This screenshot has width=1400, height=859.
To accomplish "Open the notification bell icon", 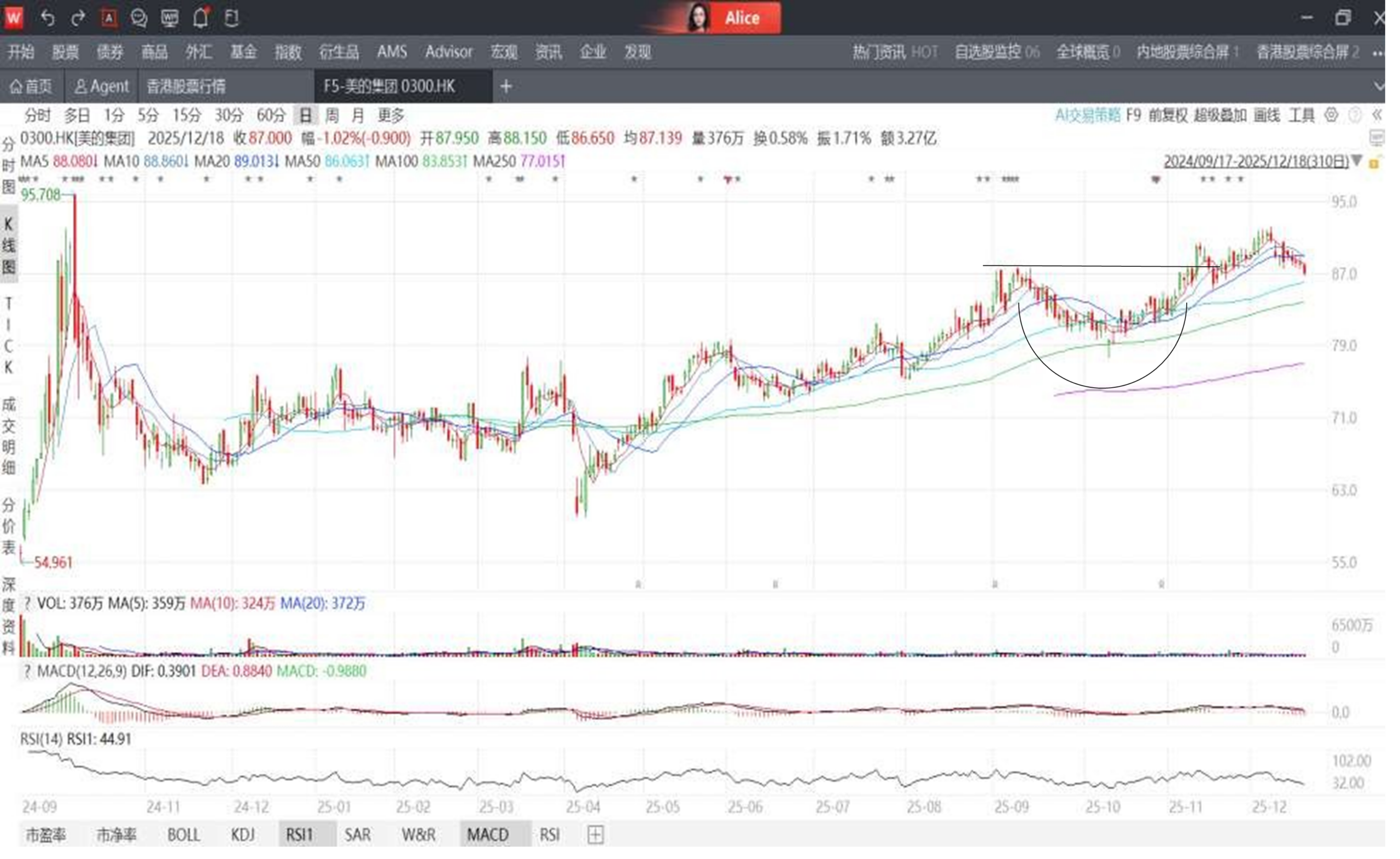I will 201,18.
